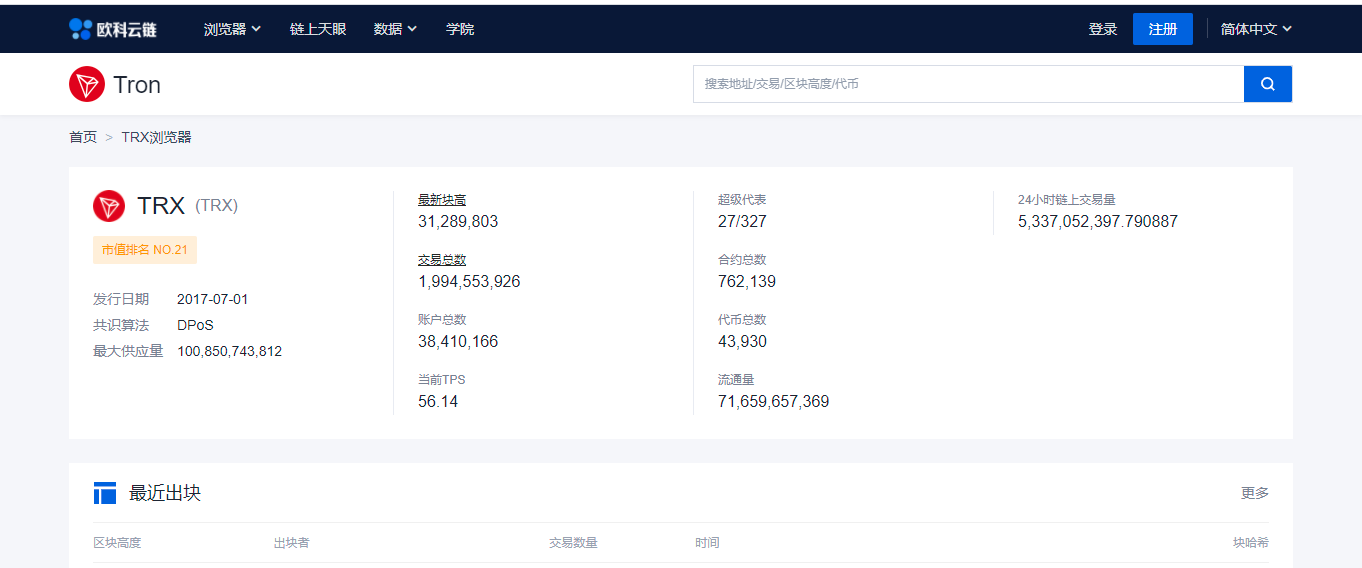Click the 最近出块 section heading
This screenshot has width=1362, height=568.
coord(165,493)
